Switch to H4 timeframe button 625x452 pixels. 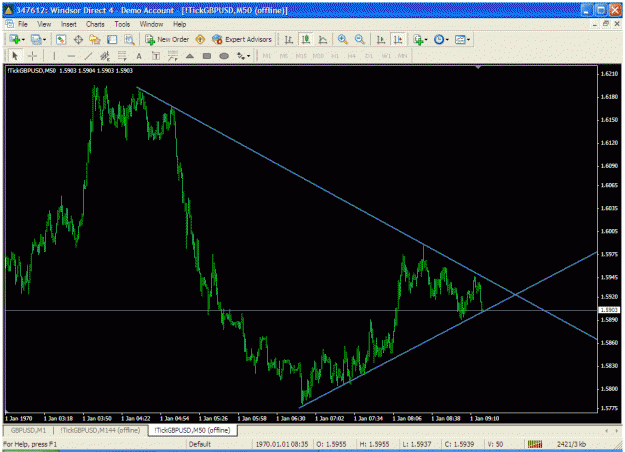[351, 56]
